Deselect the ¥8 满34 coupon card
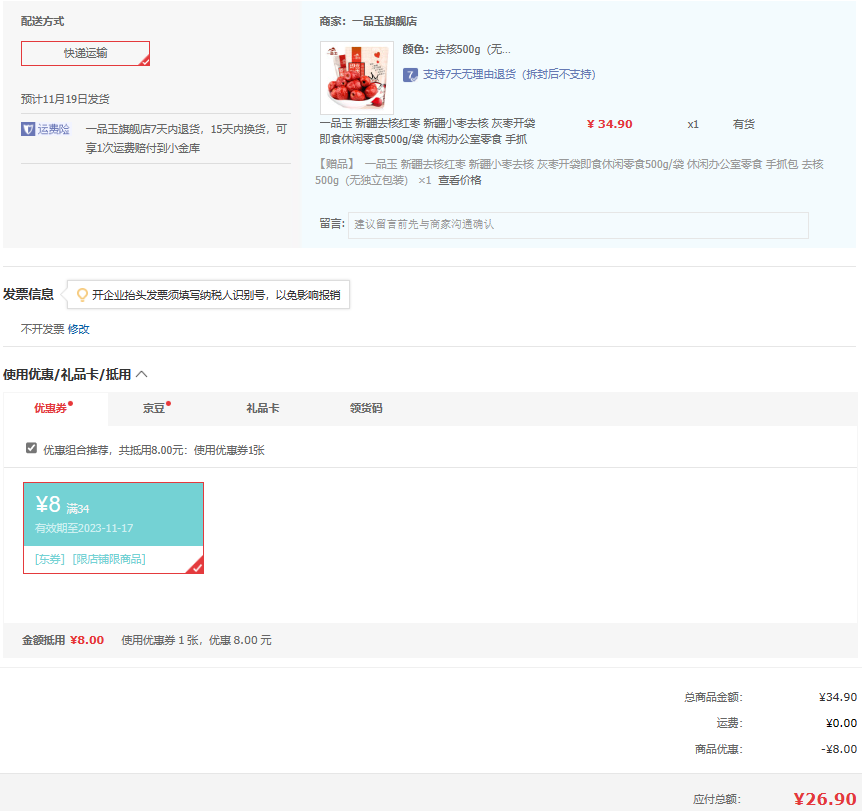Viewport: 862px width, 811px height. [113, 528]
